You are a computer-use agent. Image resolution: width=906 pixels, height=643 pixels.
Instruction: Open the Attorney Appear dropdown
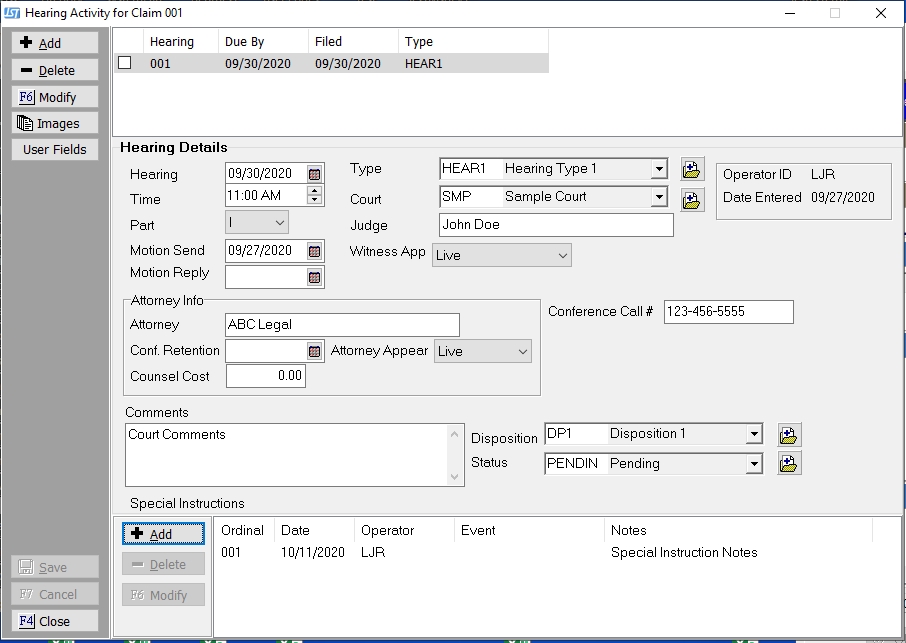(x=522, y=352)
